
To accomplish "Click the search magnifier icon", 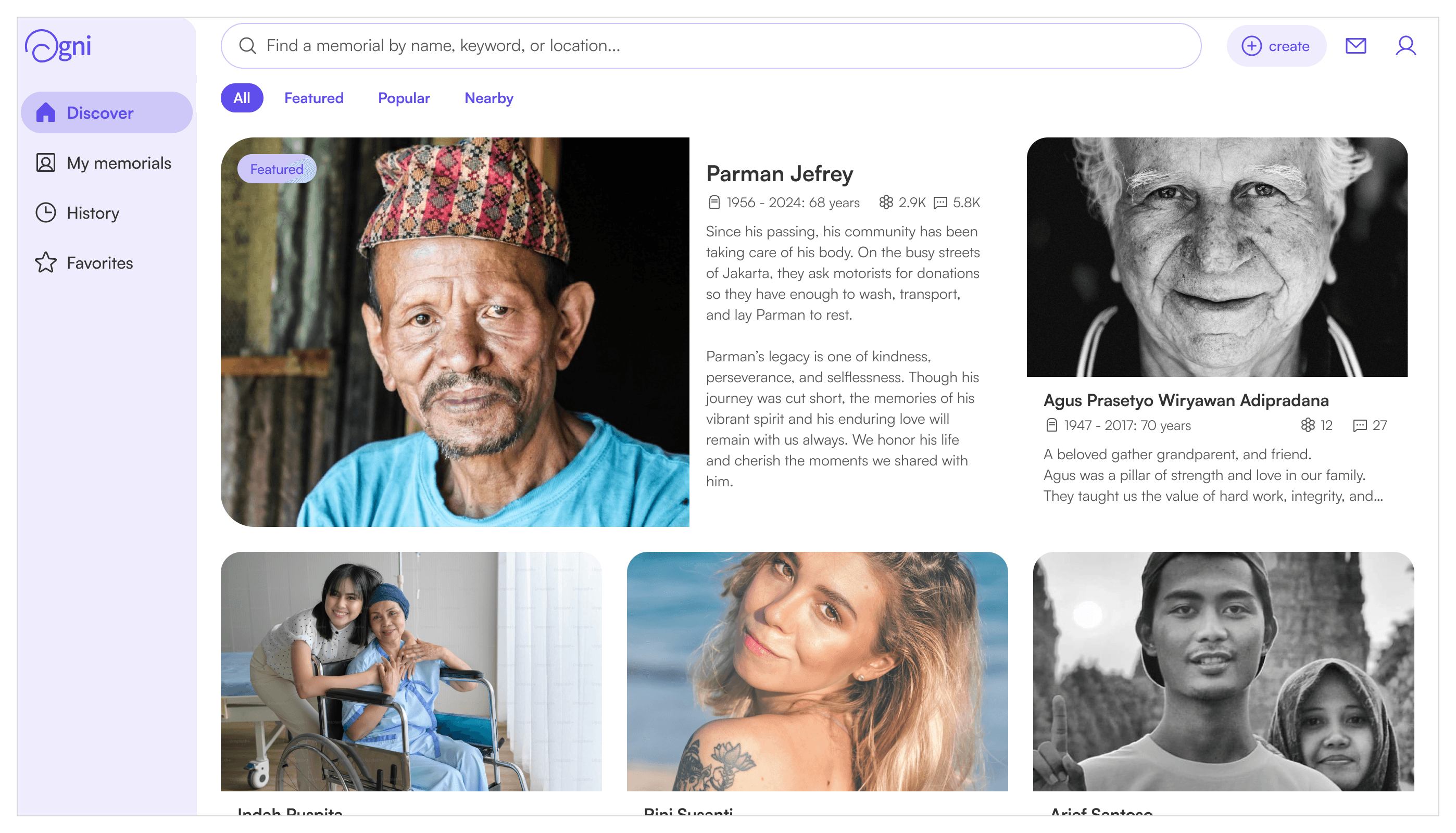I will 247,46.
